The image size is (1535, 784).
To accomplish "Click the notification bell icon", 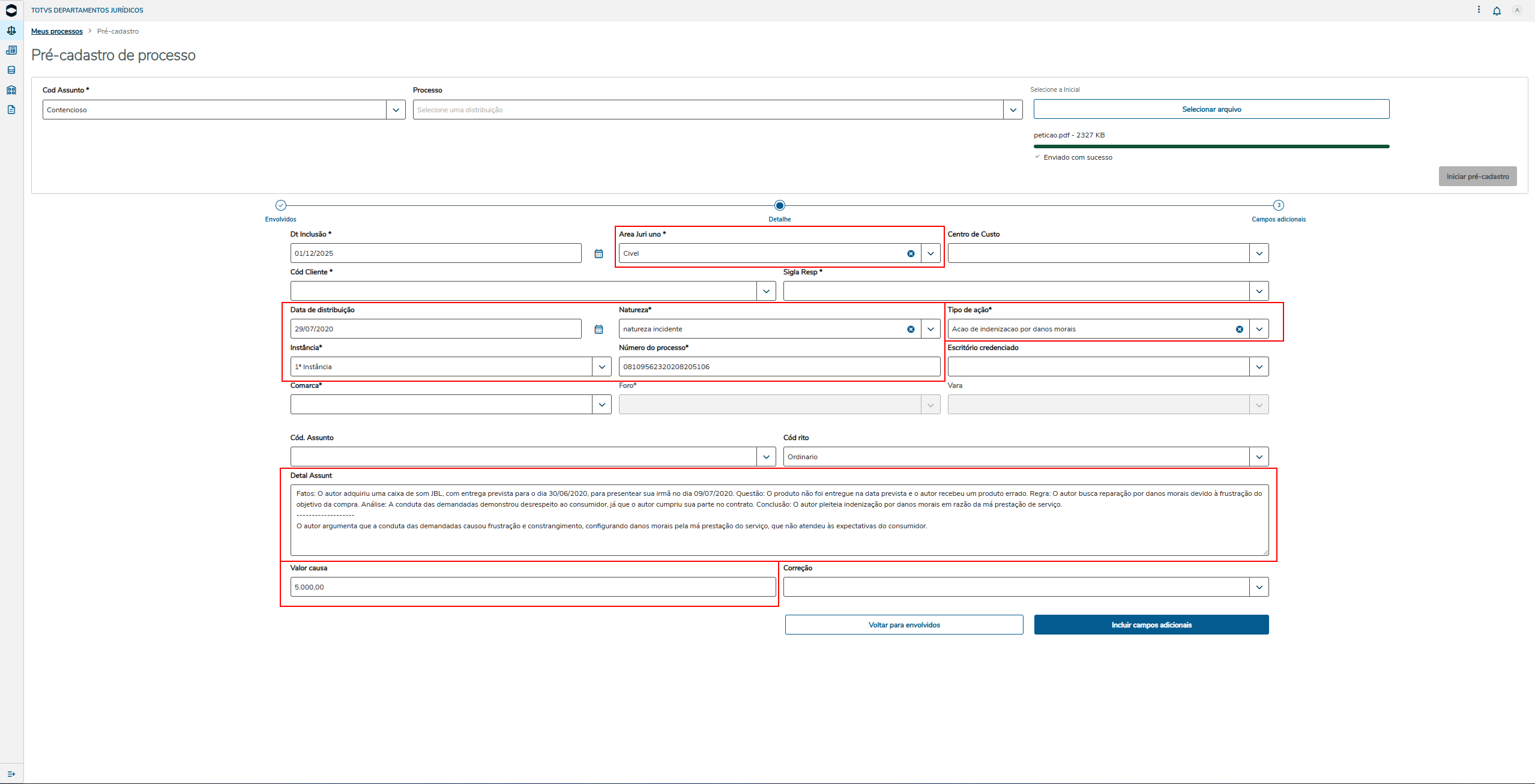I will (x=1497, y=11).
